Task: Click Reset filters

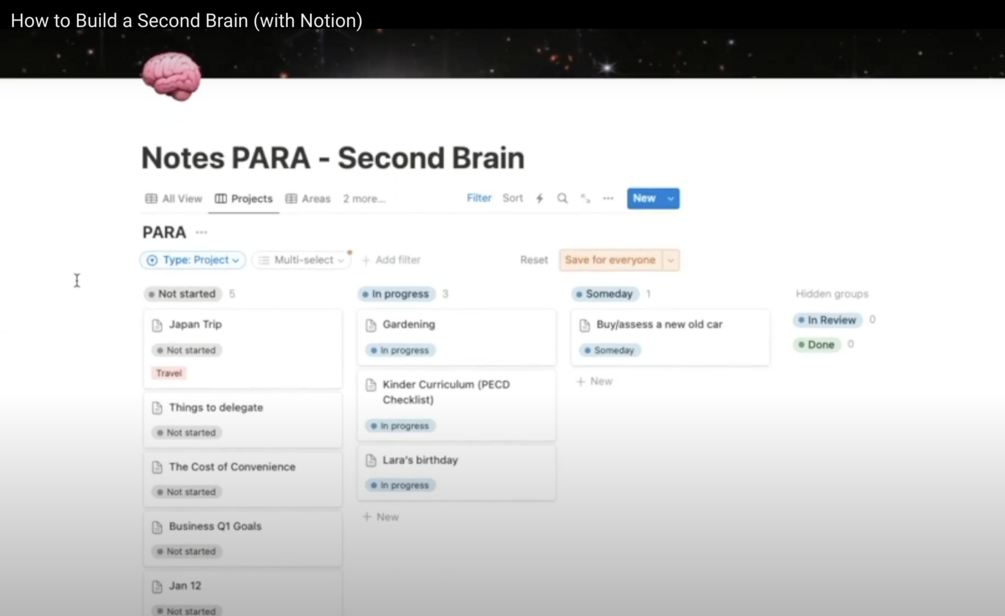Action: click(534, 260)
